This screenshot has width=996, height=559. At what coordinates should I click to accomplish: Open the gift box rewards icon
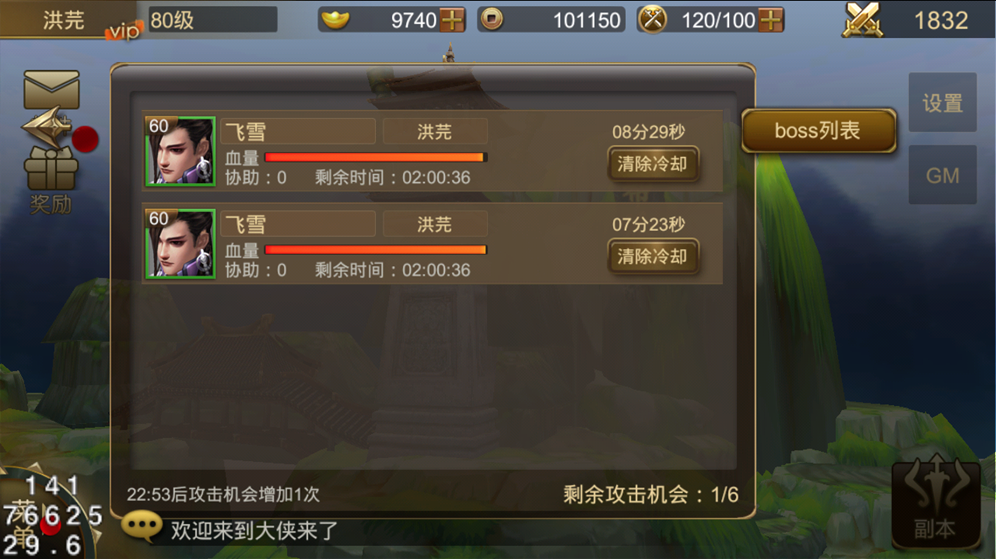tap(51, 169)
